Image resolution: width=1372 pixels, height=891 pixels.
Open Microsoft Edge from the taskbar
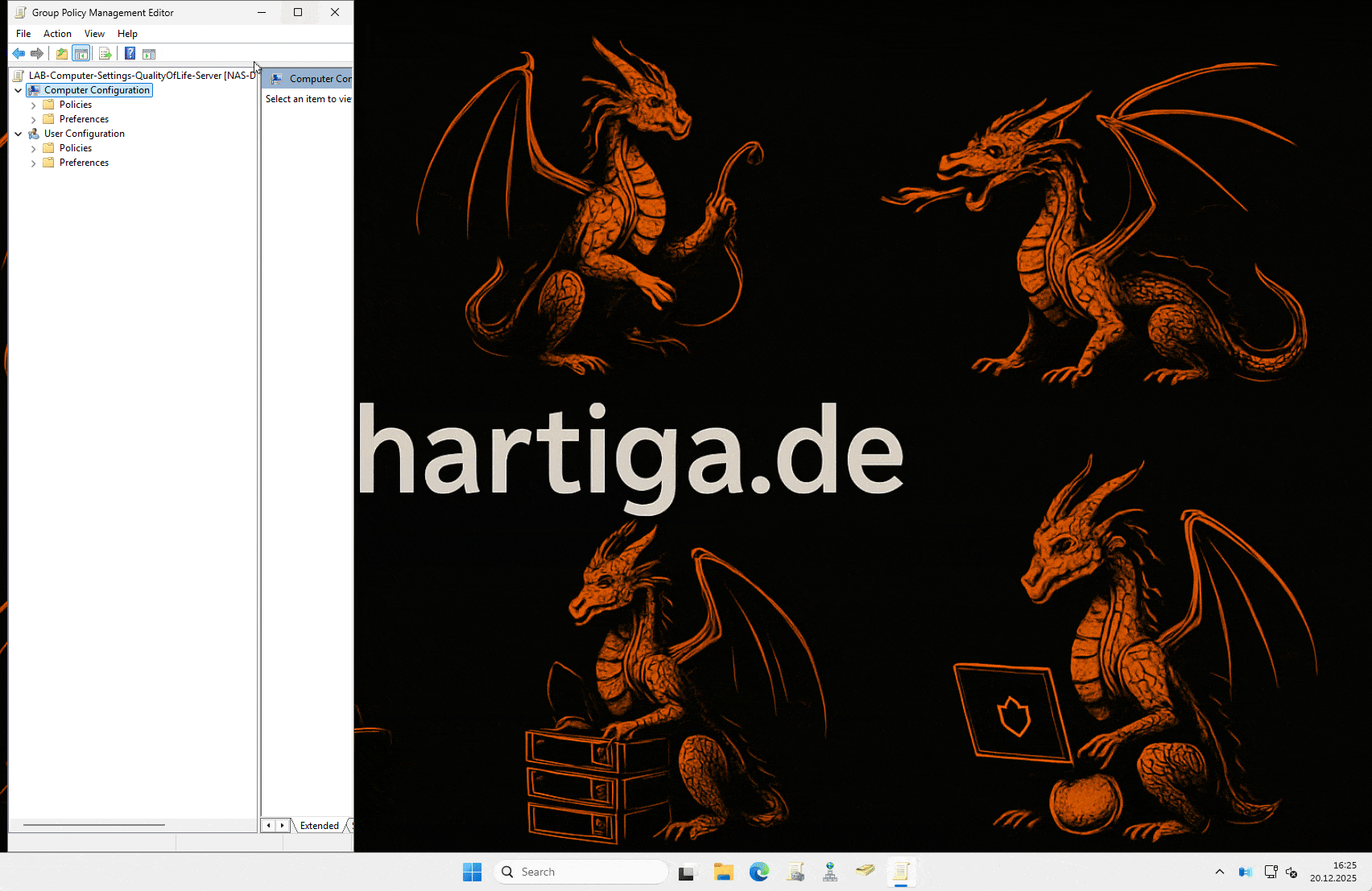click(758, 872)
